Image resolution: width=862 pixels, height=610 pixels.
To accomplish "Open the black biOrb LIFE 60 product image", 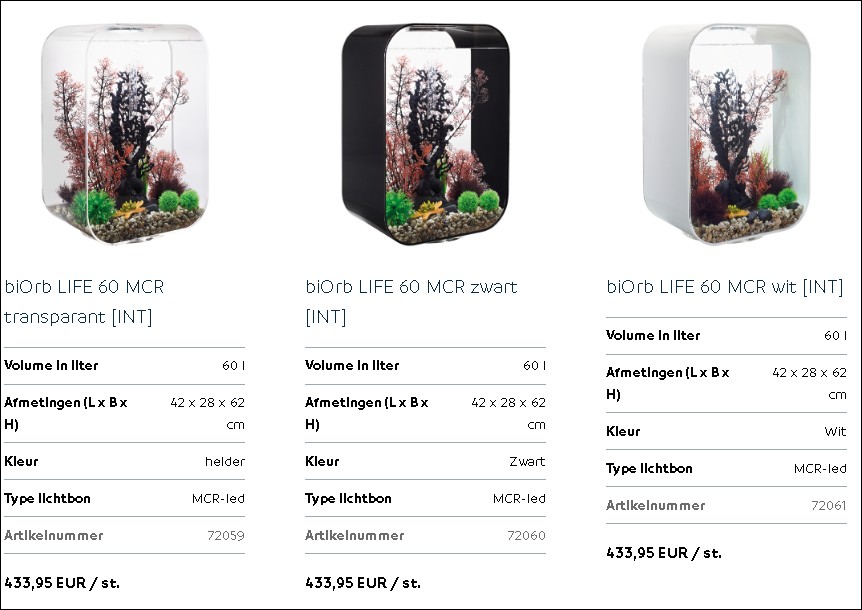I will pos(426,134).
